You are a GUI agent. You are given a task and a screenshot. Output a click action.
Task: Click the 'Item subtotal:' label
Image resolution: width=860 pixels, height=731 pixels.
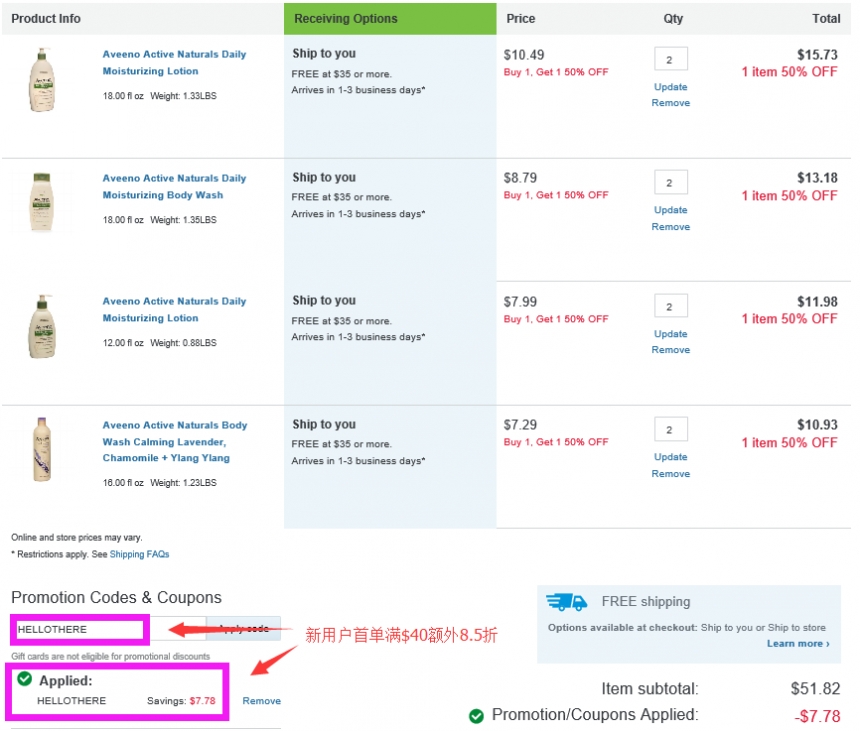click(x=650, y=689)
